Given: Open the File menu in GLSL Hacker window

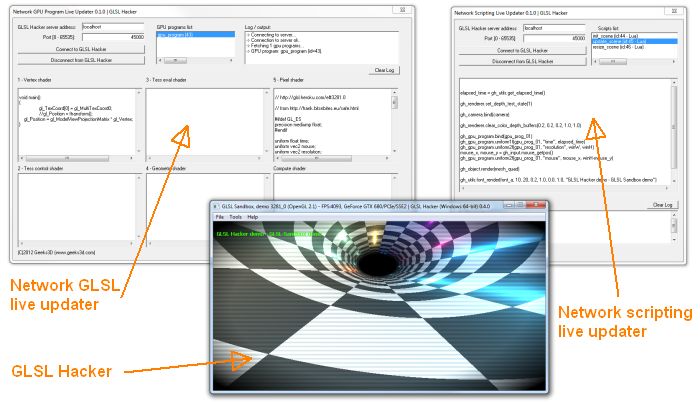Looking at the screenshot, I should [220, 217].
